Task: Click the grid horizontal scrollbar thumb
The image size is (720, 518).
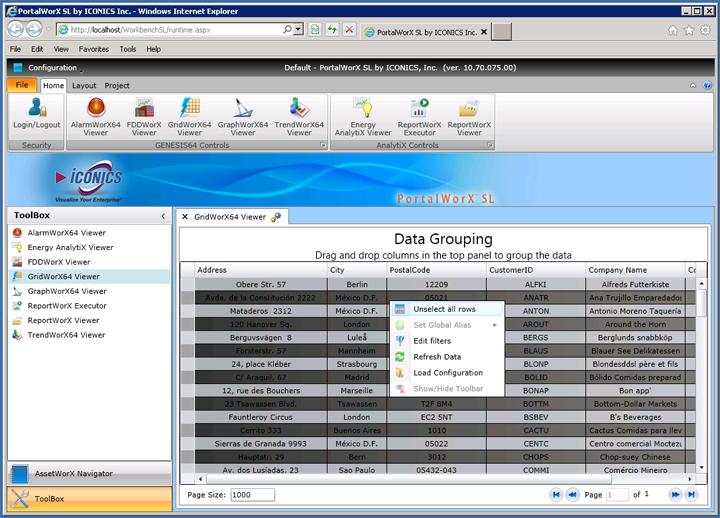Action: click(x=409, y=479)
